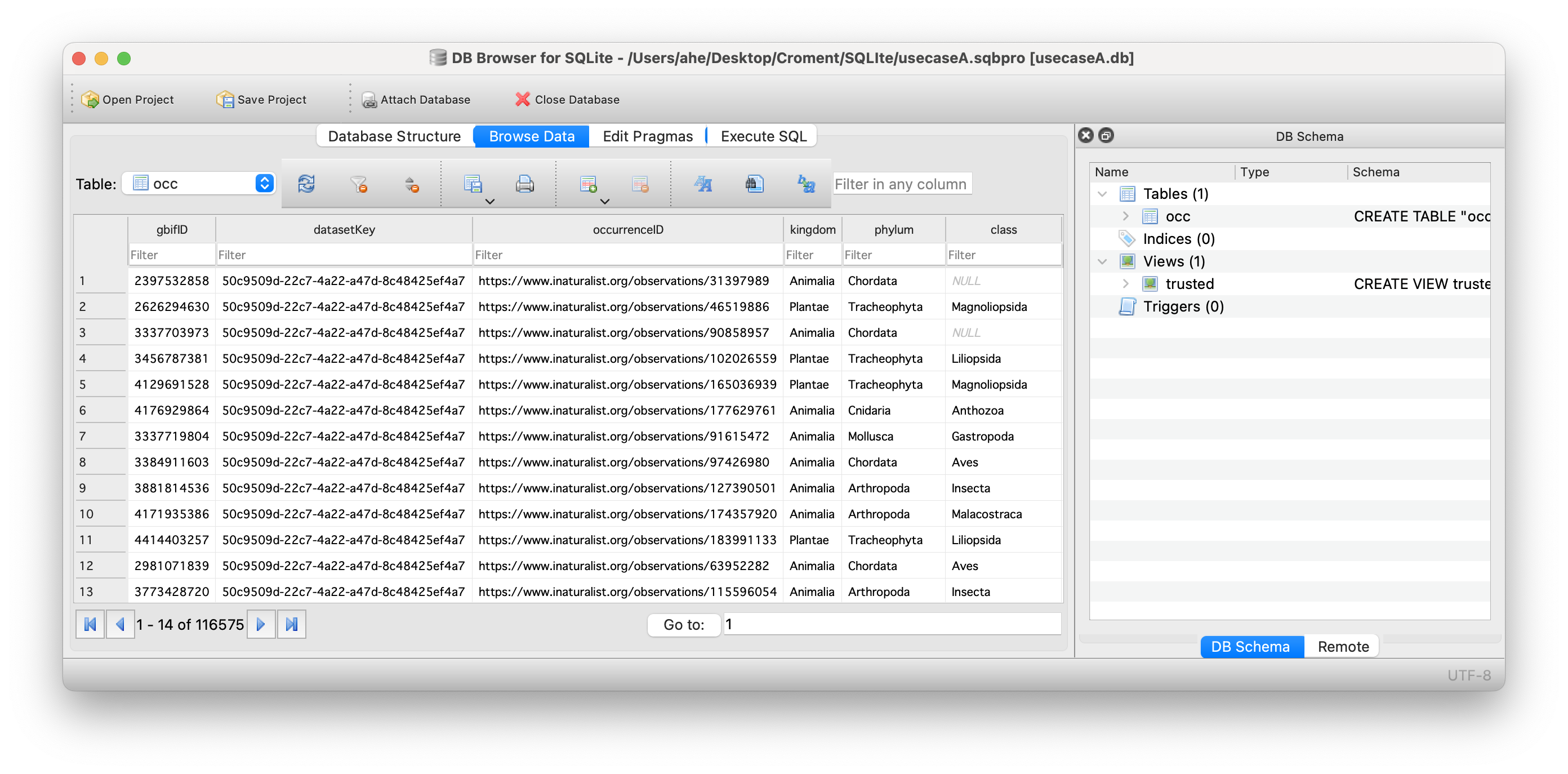Click the occ table icon in schema

click(1150, 216)
